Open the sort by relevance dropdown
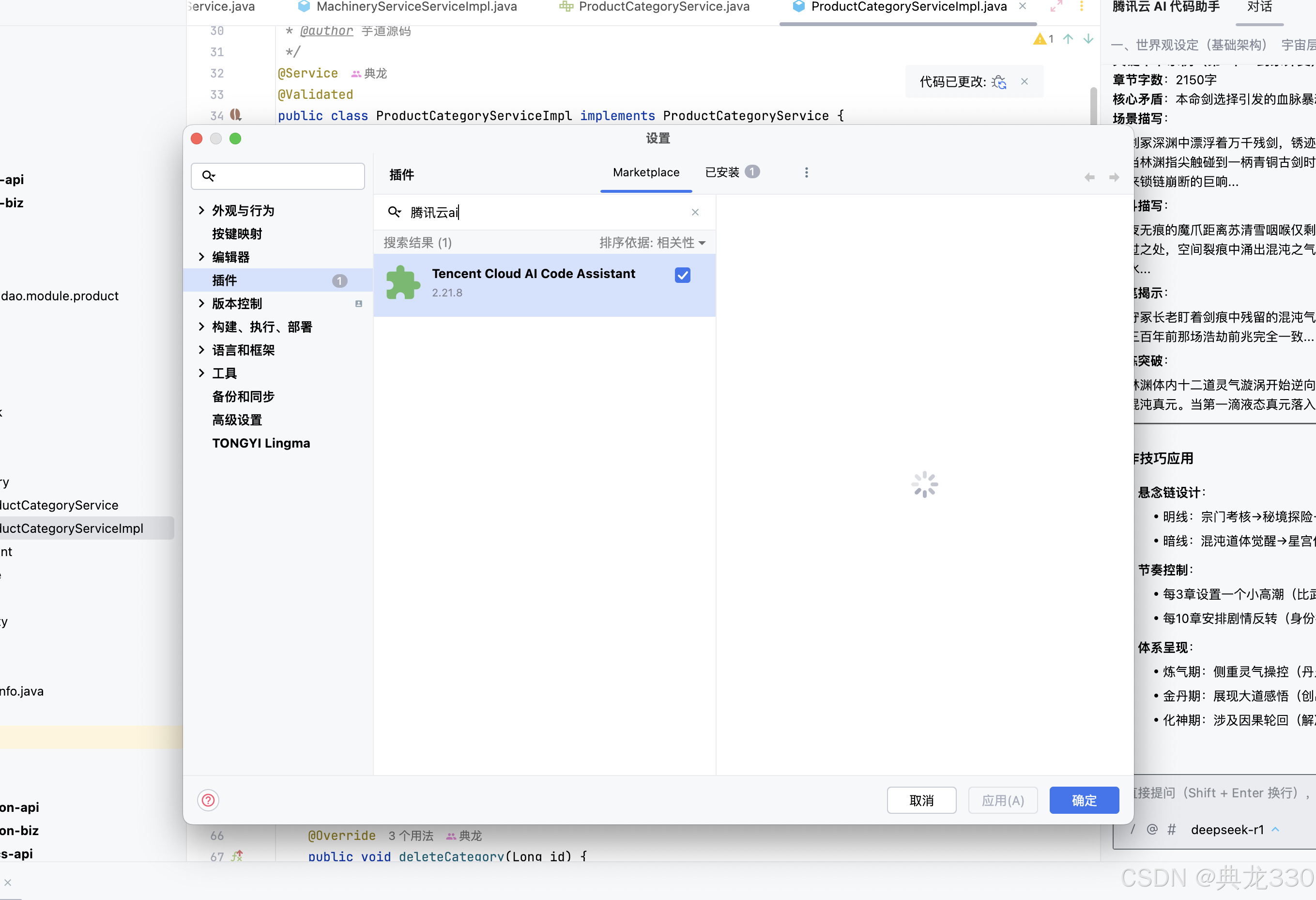This screenshot has height=900, width=1316. (x=652, y=242)
